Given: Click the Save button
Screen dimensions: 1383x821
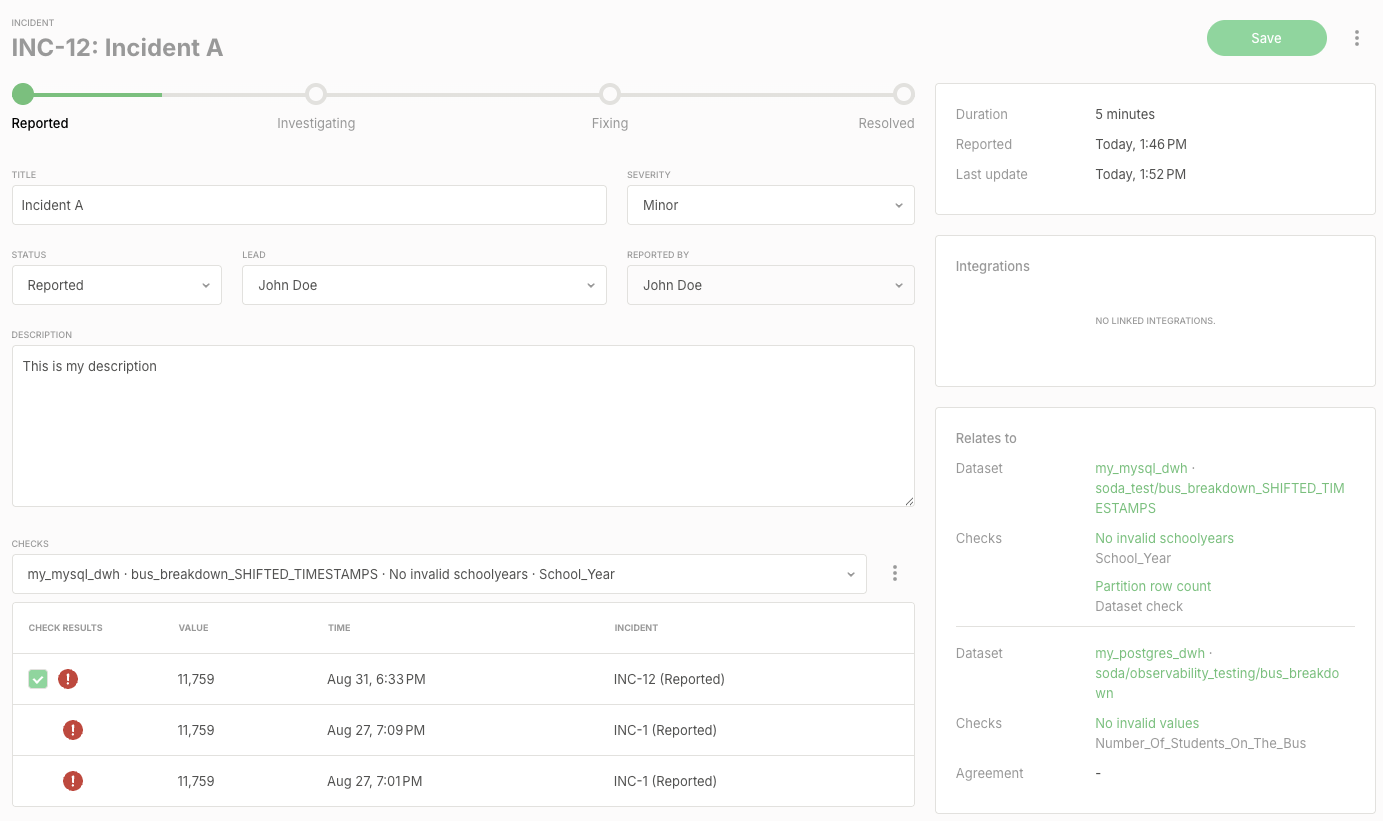Looking at the screenshot, I should coord(1267,38).
